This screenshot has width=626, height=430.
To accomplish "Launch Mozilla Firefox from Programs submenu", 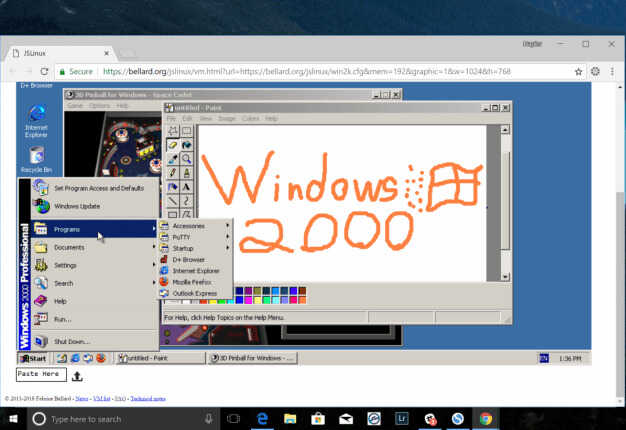I will [x=196, y=282].
